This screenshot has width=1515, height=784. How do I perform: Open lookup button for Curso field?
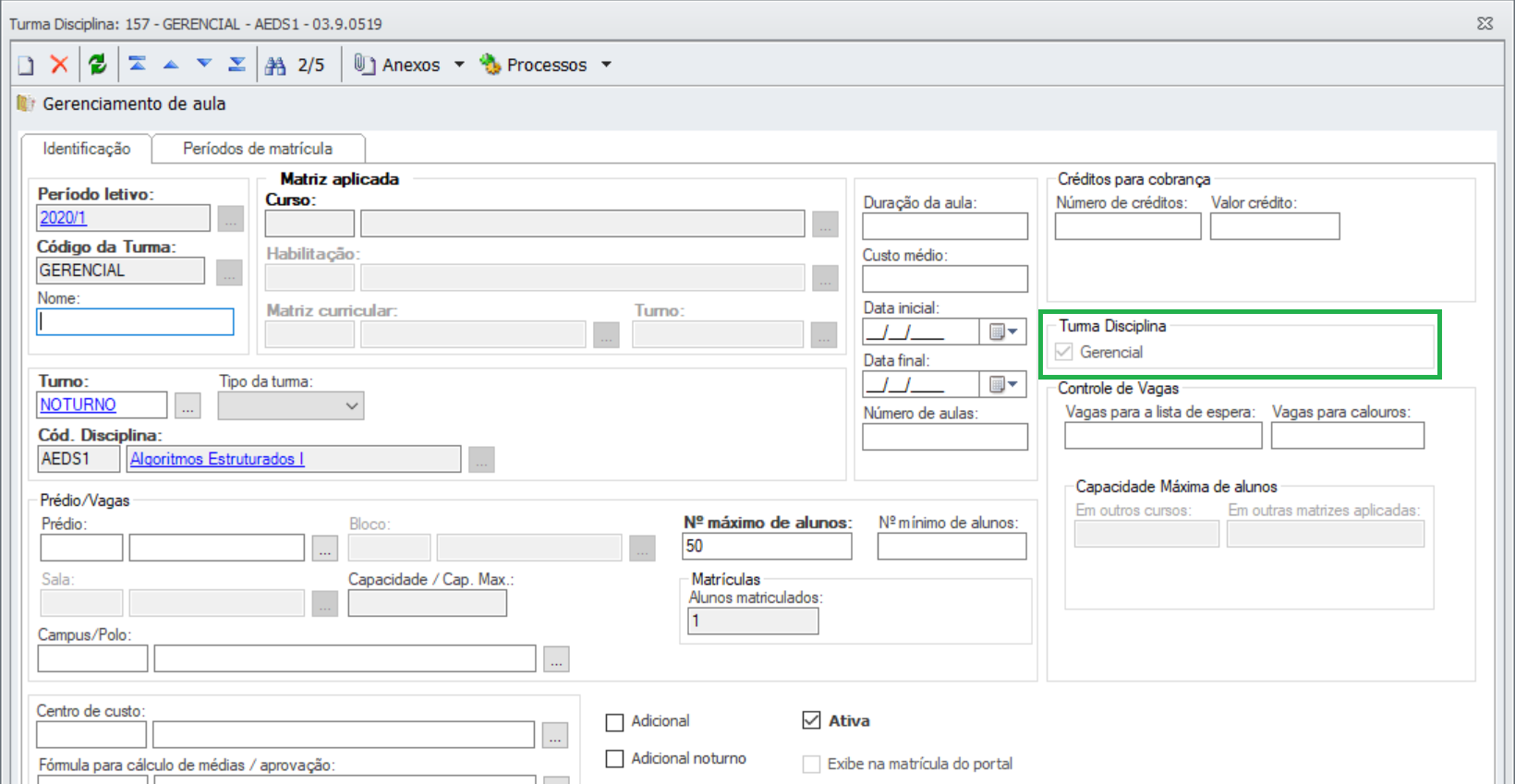(x=825, y=224)
